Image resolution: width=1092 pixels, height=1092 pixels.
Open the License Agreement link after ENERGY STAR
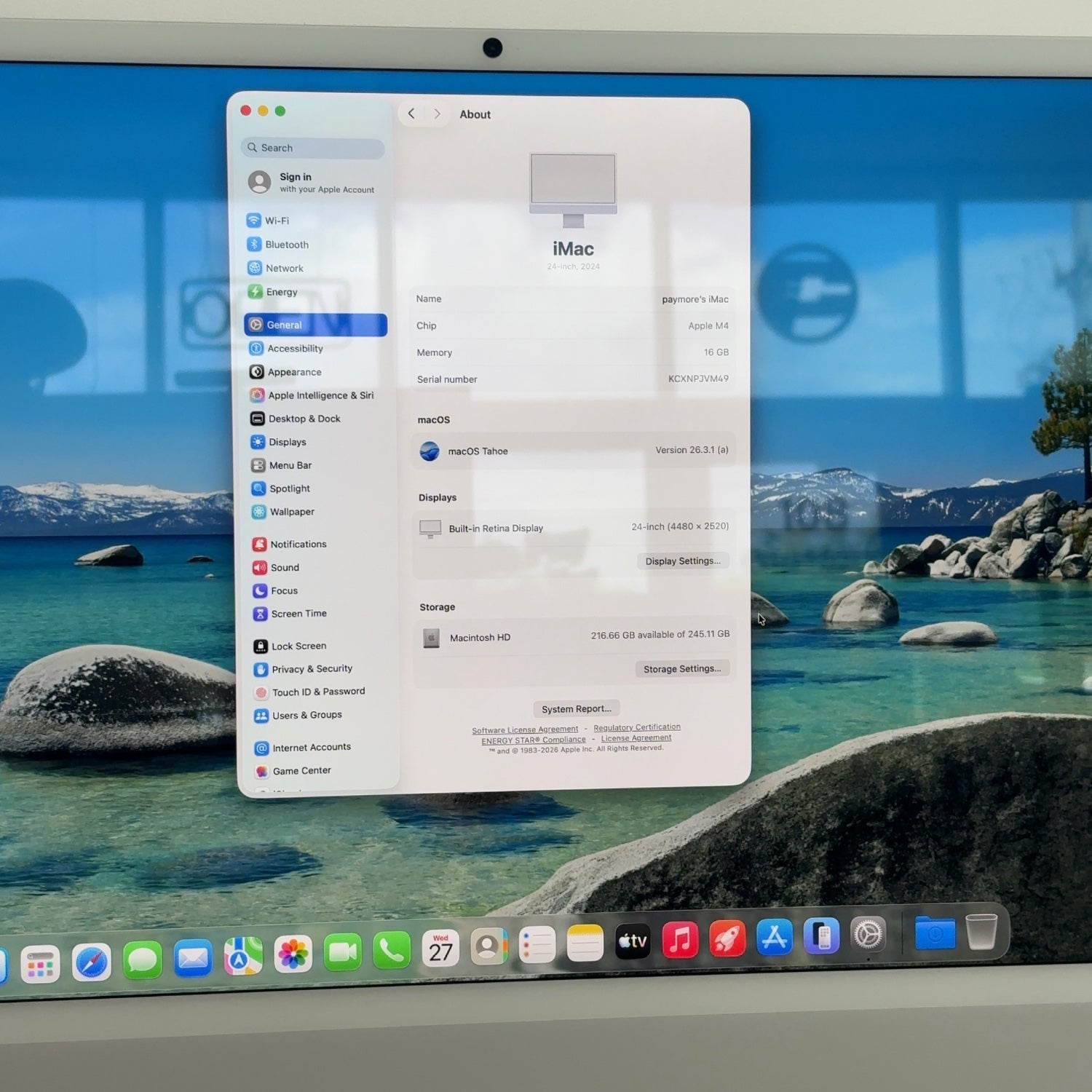pyautogui.click(x=636, y=738)
